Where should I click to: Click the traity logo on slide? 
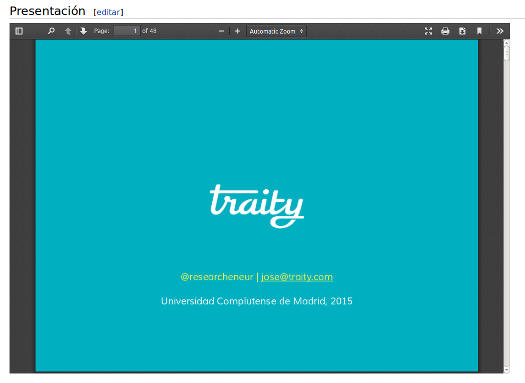(x=257, y=206)
